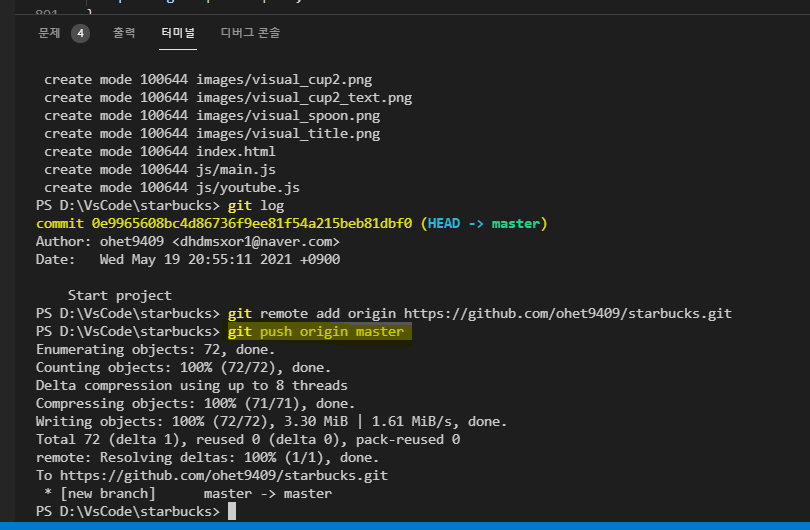Click the line 'create mode 100644 js/main.js'
Screen dimensions: 810x530
[x=160, y=169]
